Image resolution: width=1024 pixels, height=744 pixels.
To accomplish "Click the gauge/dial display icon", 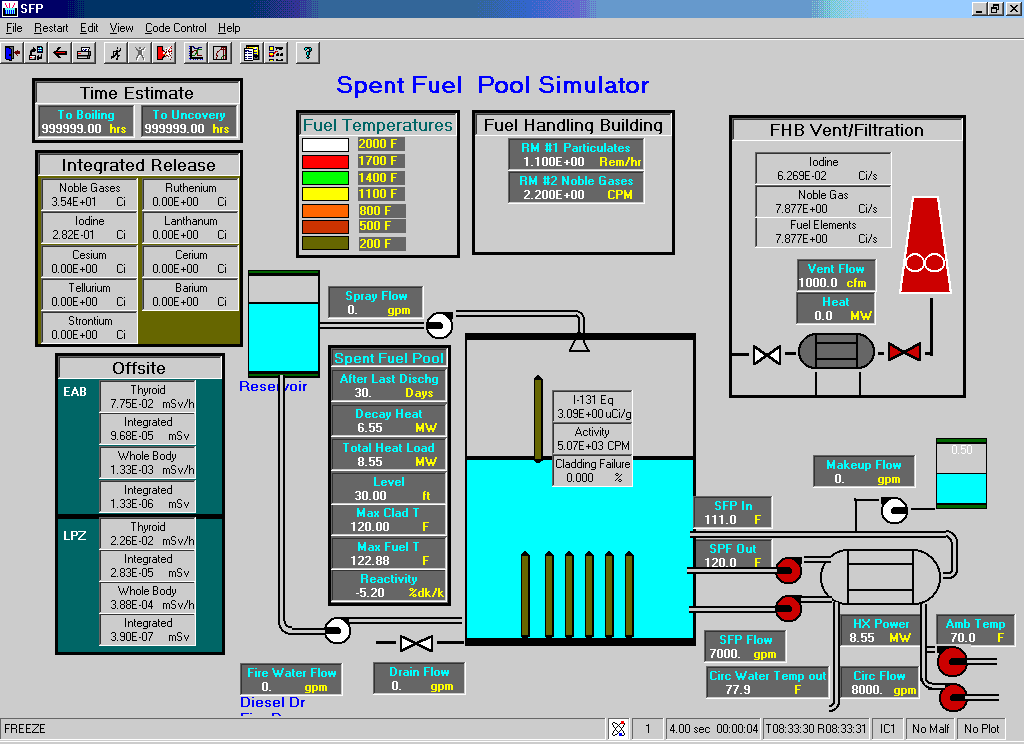I will [221, 52].
